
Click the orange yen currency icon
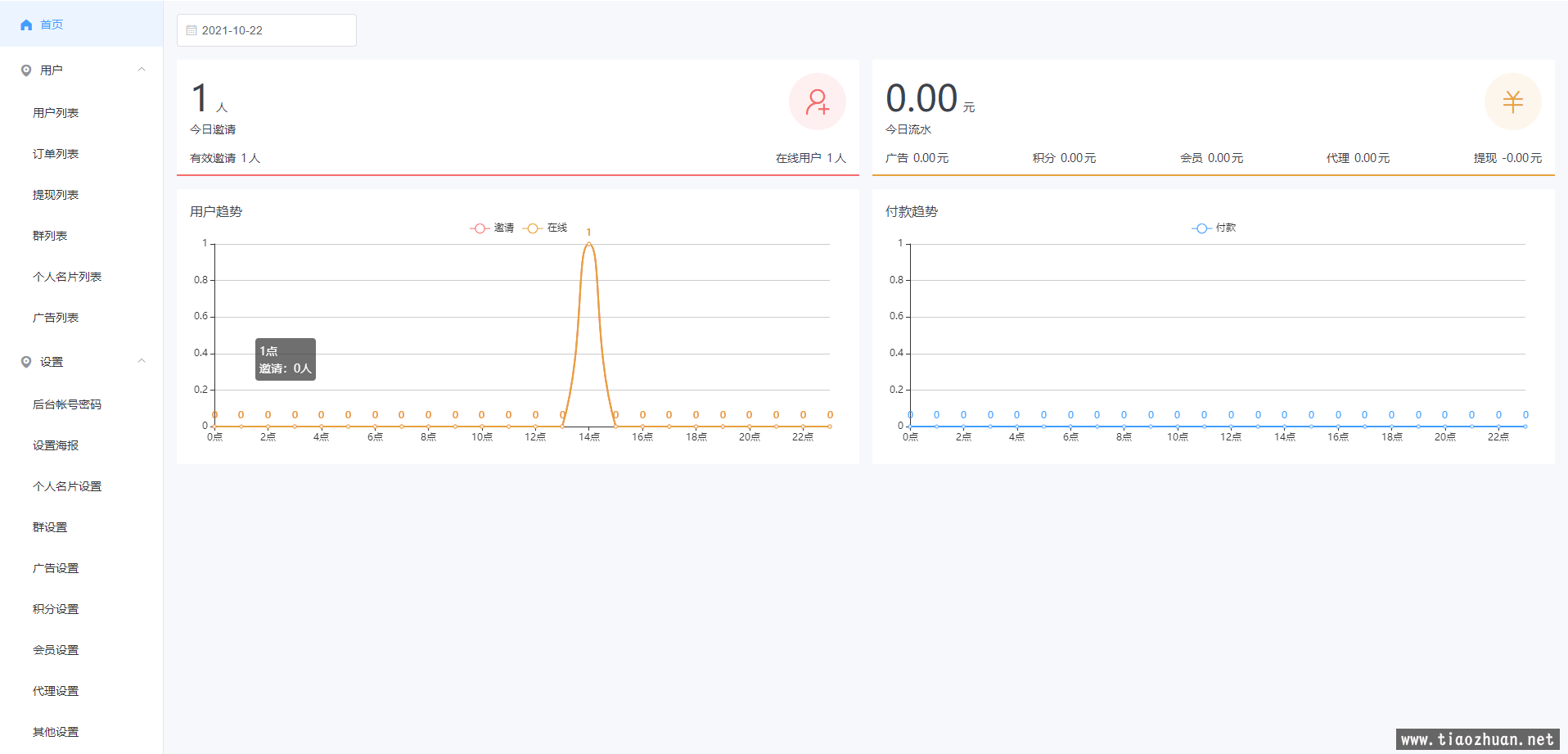click(x=1512, y=102)
